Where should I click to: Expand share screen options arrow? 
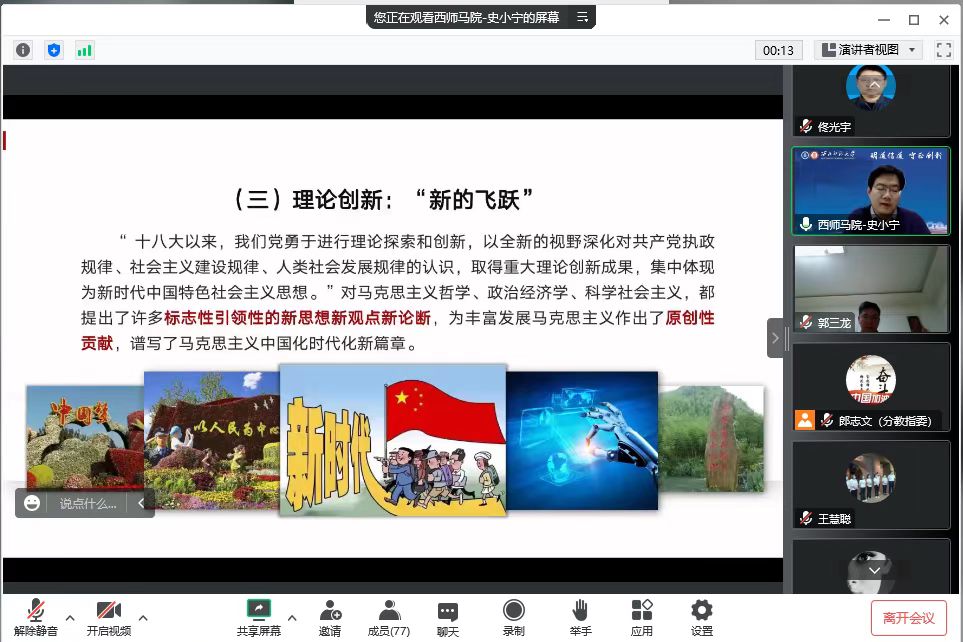pyautogui.click(x=292, y=617)
